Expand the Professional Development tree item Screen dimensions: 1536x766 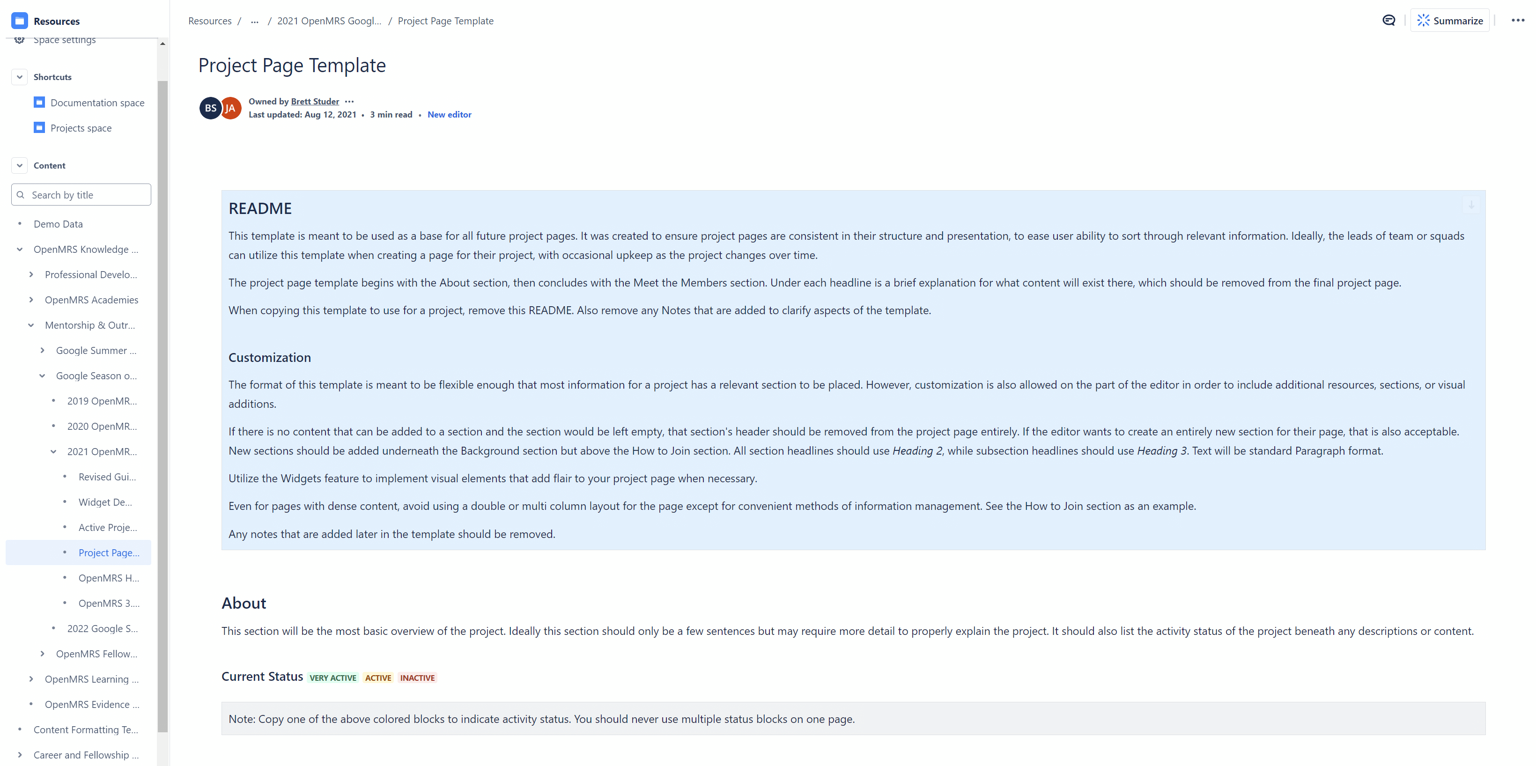[x=31, y=274]
